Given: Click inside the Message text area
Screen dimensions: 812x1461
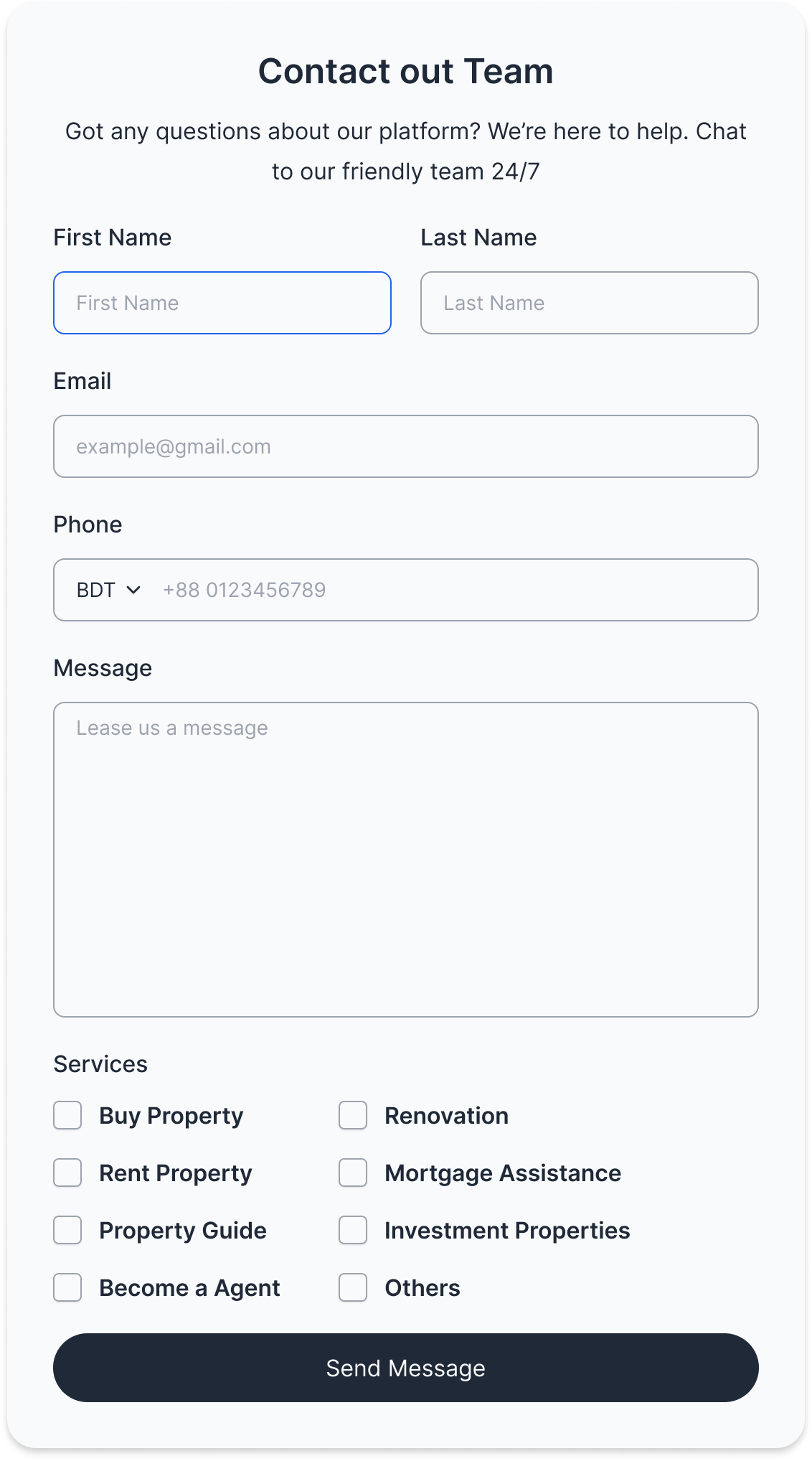Looking at the screenshot, I should pyautogui.click(x=406, y=860).
